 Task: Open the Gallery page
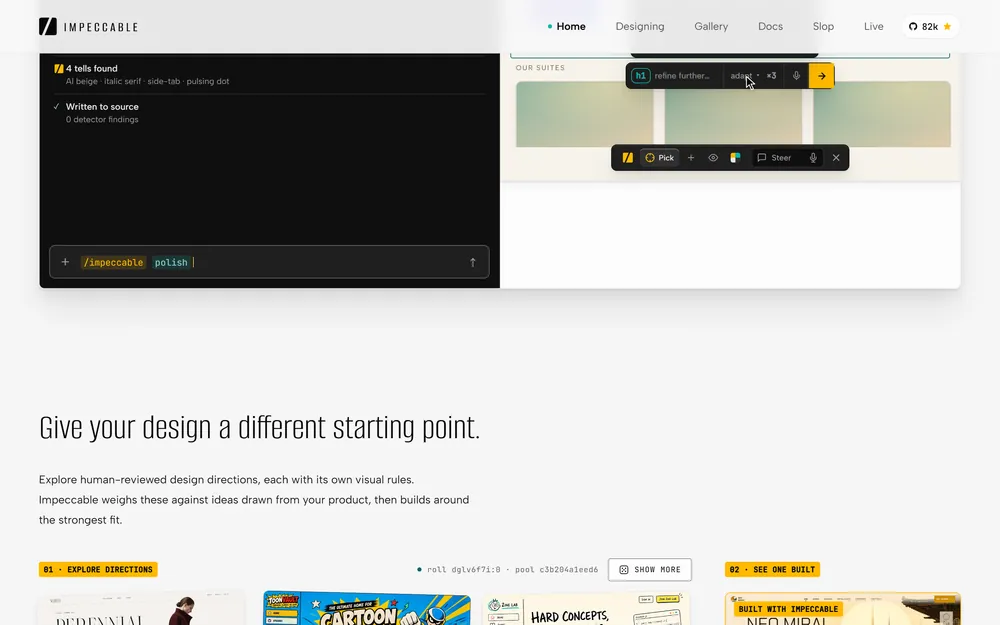(x=711, y=27)
